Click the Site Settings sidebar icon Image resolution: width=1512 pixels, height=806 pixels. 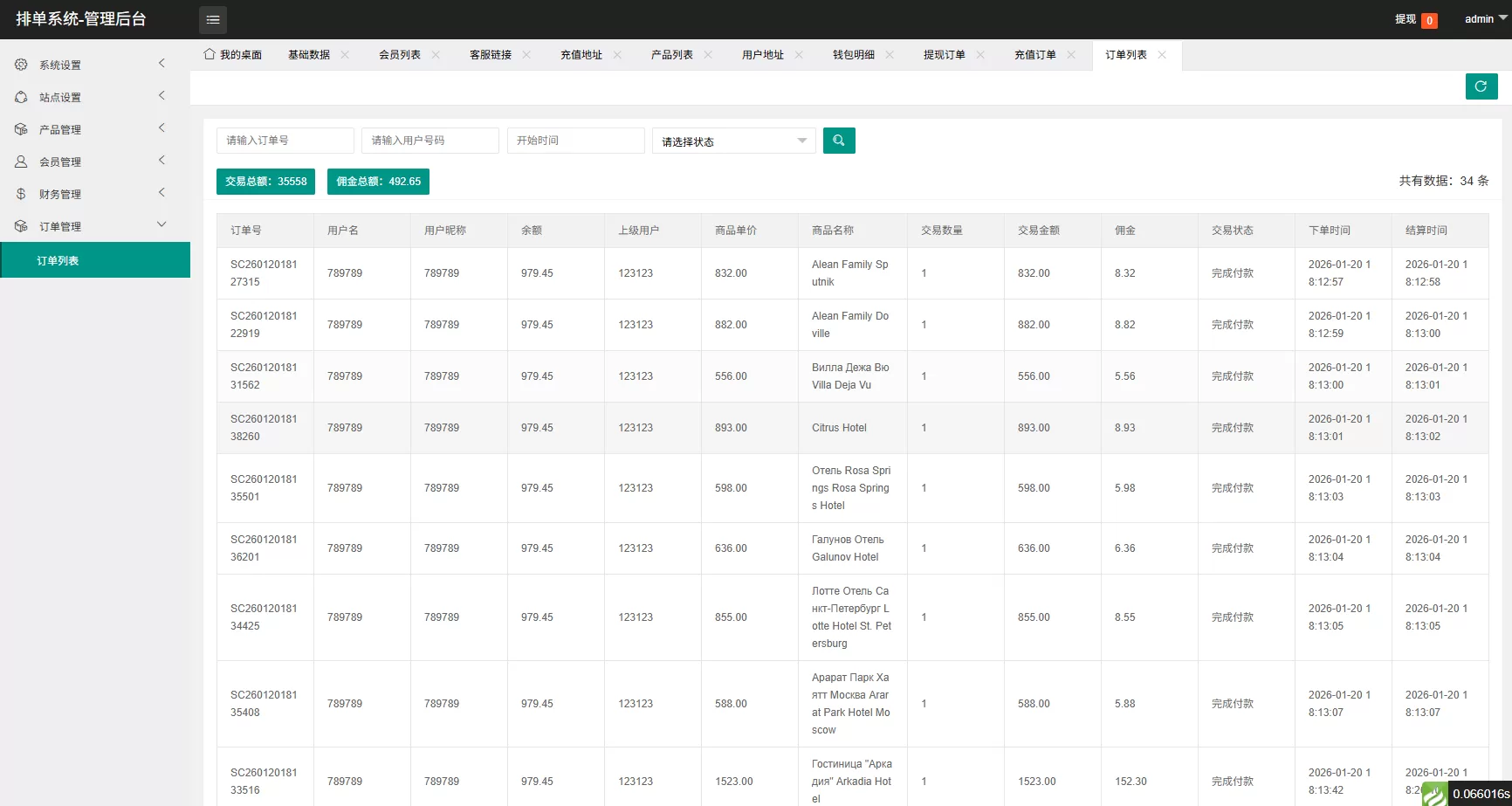(21, 97)
